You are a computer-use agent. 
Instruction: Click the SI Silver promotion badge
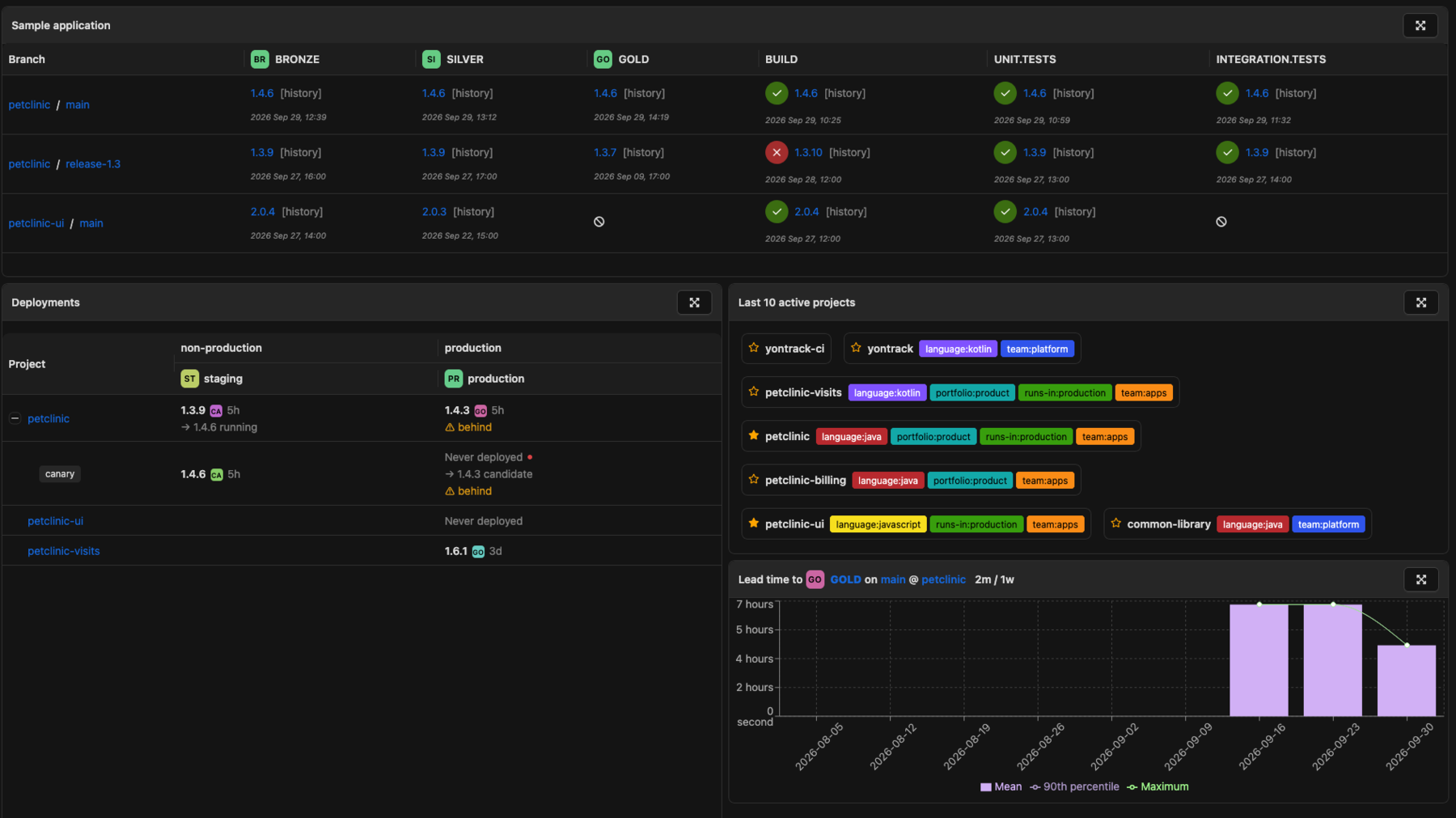coord(431,59)
